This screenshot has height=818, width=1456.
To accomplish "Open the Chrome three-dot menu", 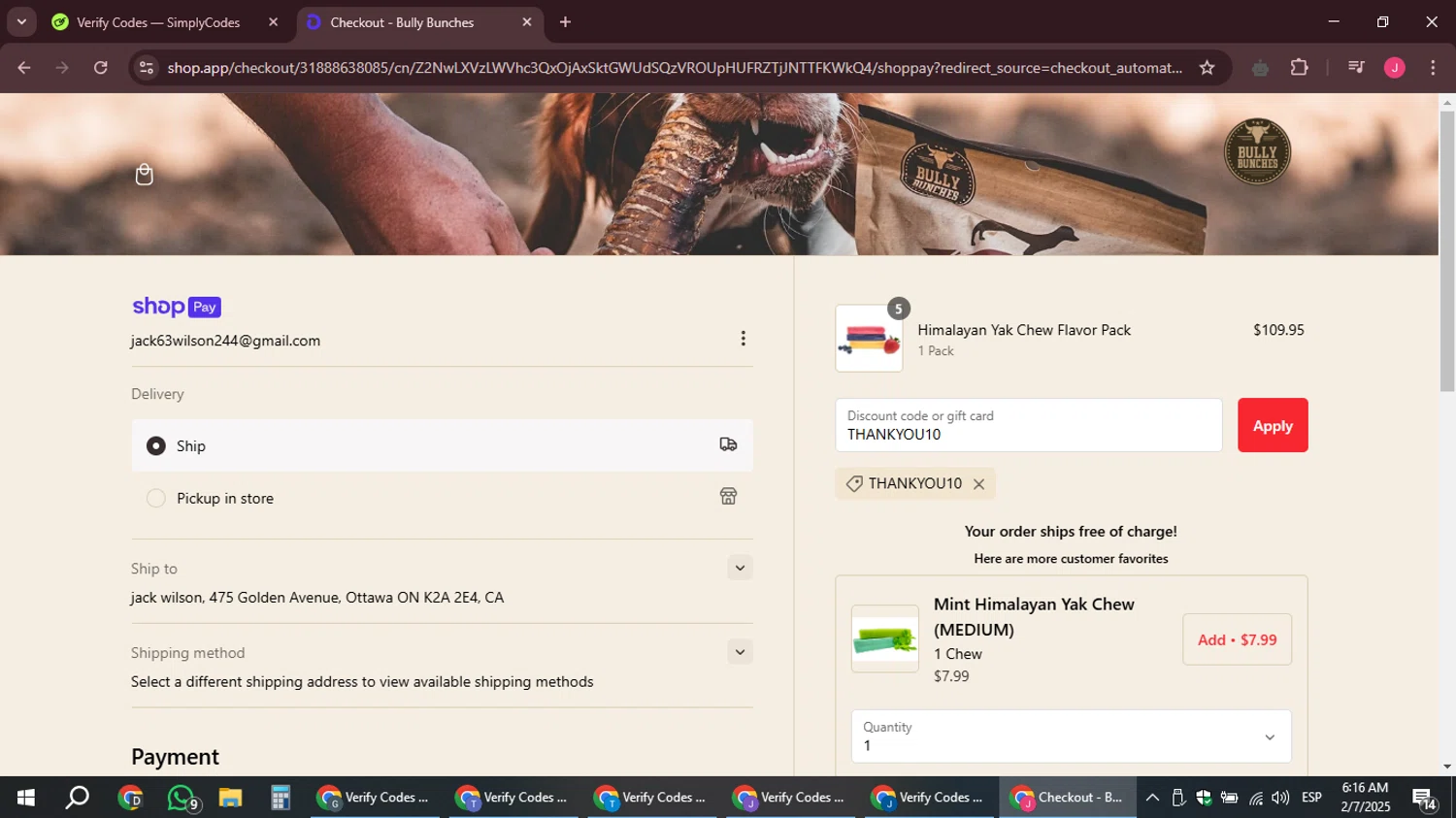I will click(x=1433, y=68).
